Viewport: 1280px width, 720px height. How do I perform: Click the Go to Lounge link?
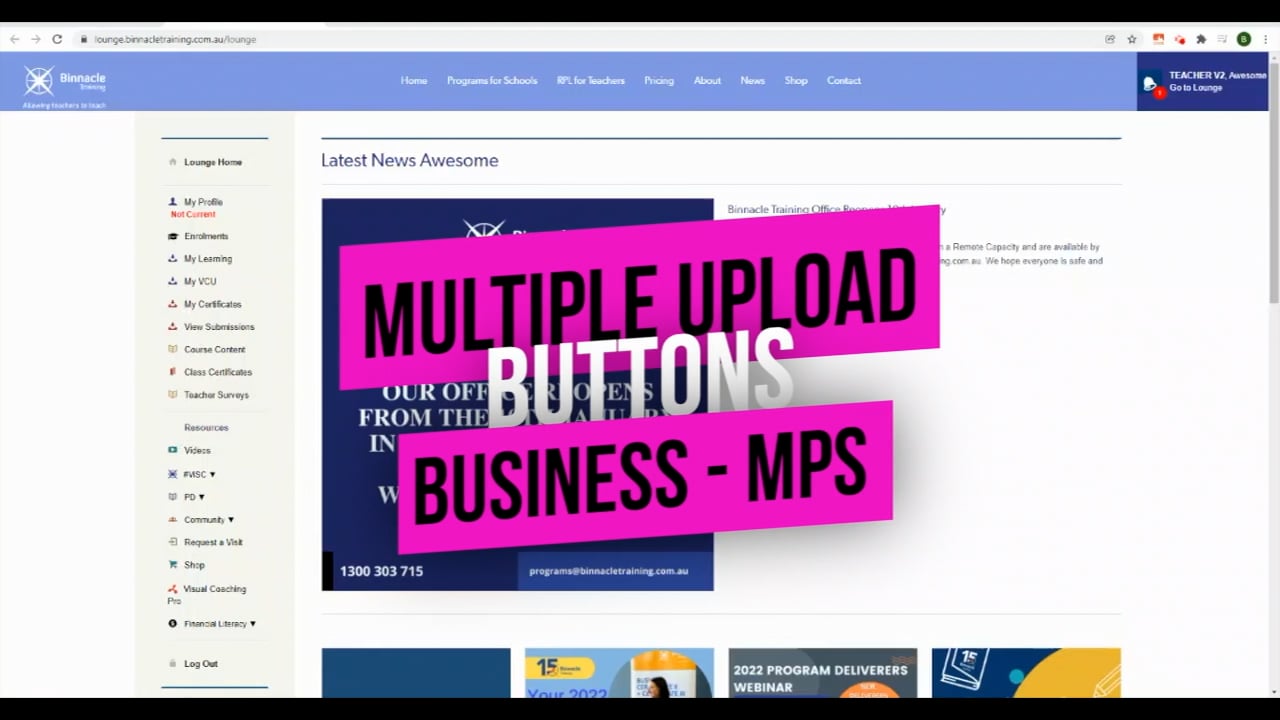pyautogui.click(x=1196, y=88)
